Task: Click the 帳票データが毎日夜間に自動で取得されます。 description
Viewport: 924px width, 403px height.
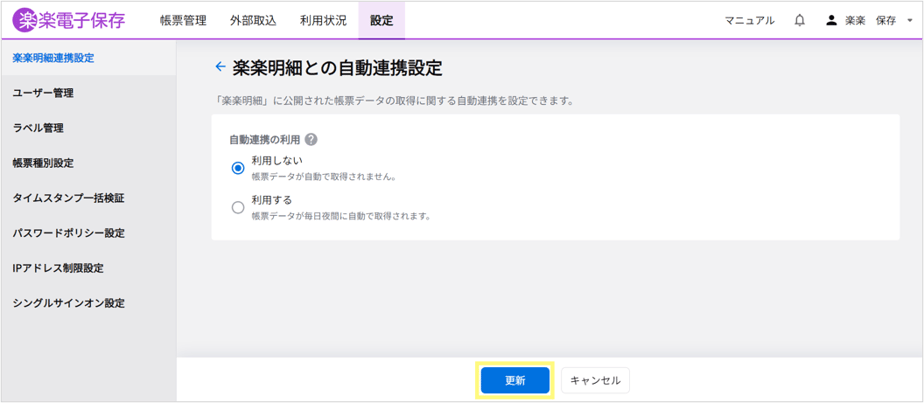Action: 341,216
